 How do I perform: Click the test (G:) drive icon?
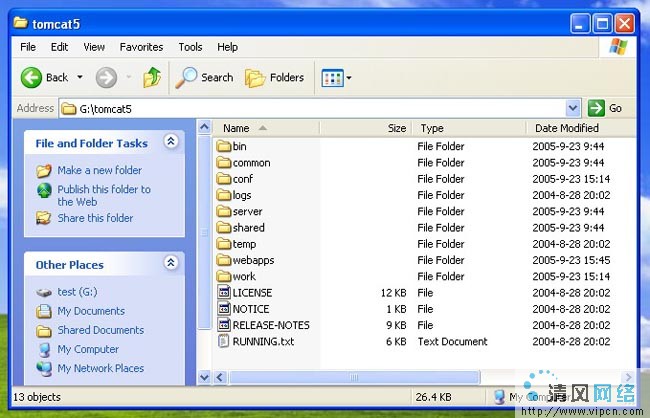click(x=44, y=293)
